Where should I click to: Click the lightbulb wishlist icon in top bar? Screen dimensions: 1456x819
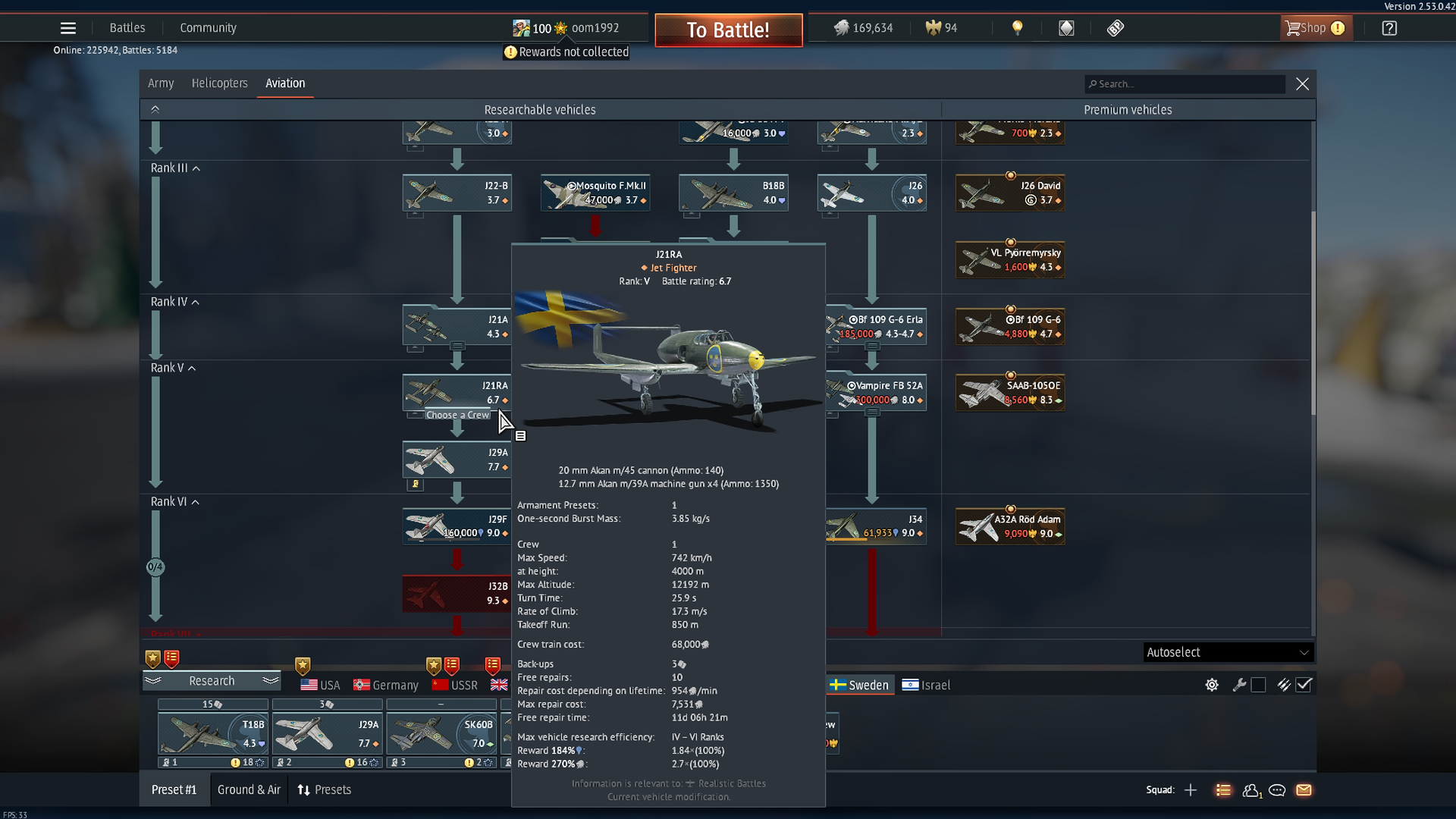click(x=1018, y=28)
